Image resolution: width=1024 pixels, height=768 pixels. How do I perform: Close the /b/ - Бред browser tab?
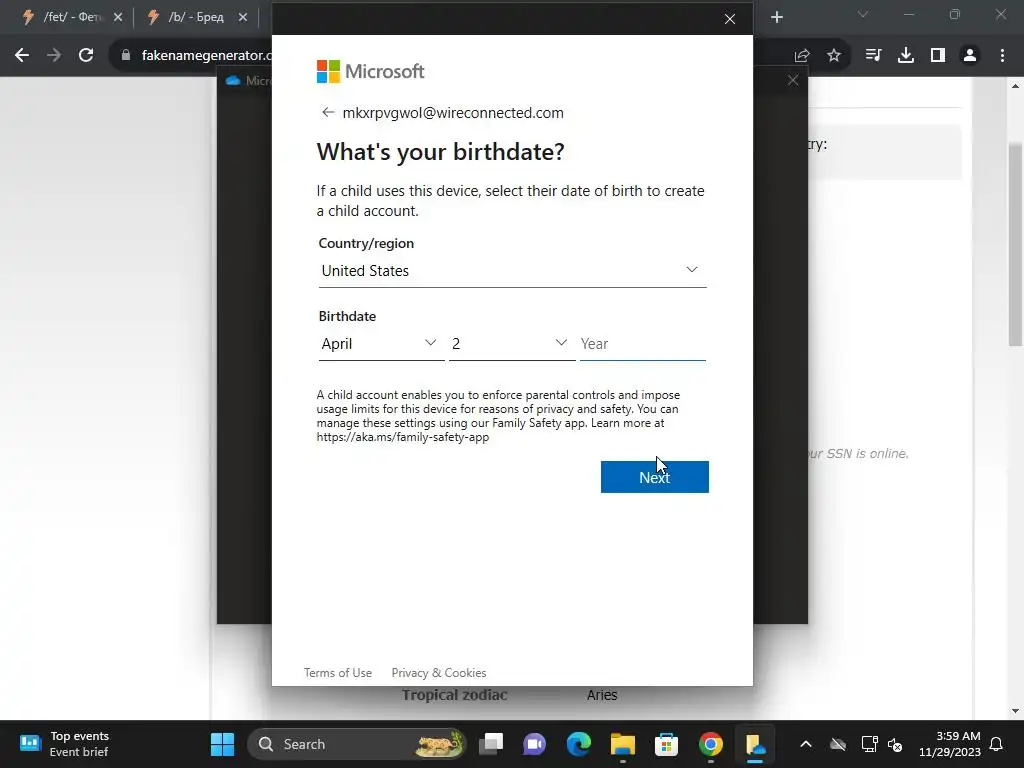pos(243,17)
